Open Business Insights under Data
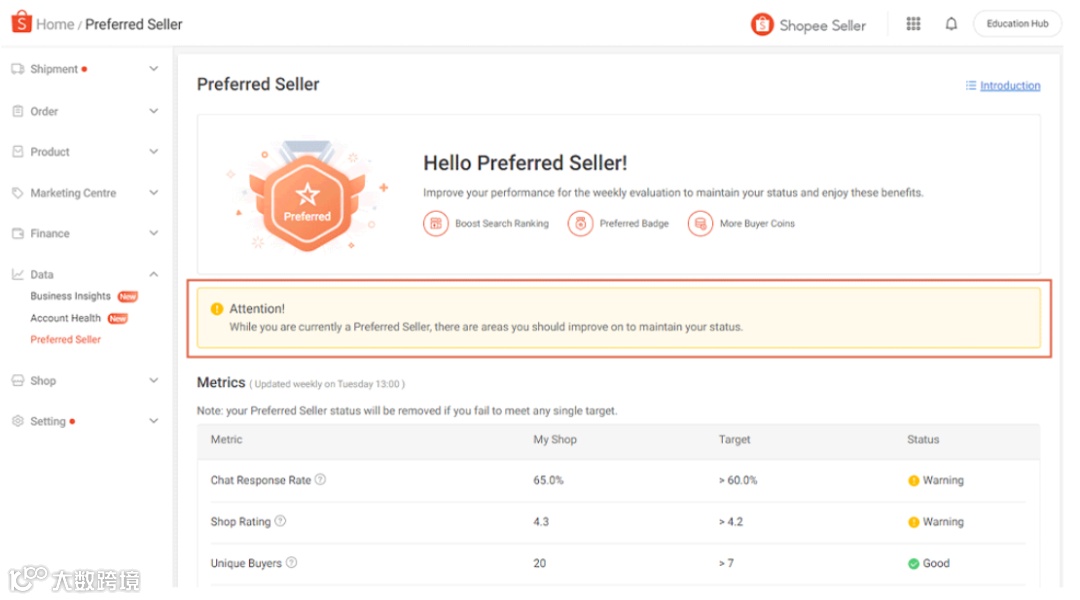Viewport: 1080px width, 600px height. 71,296
